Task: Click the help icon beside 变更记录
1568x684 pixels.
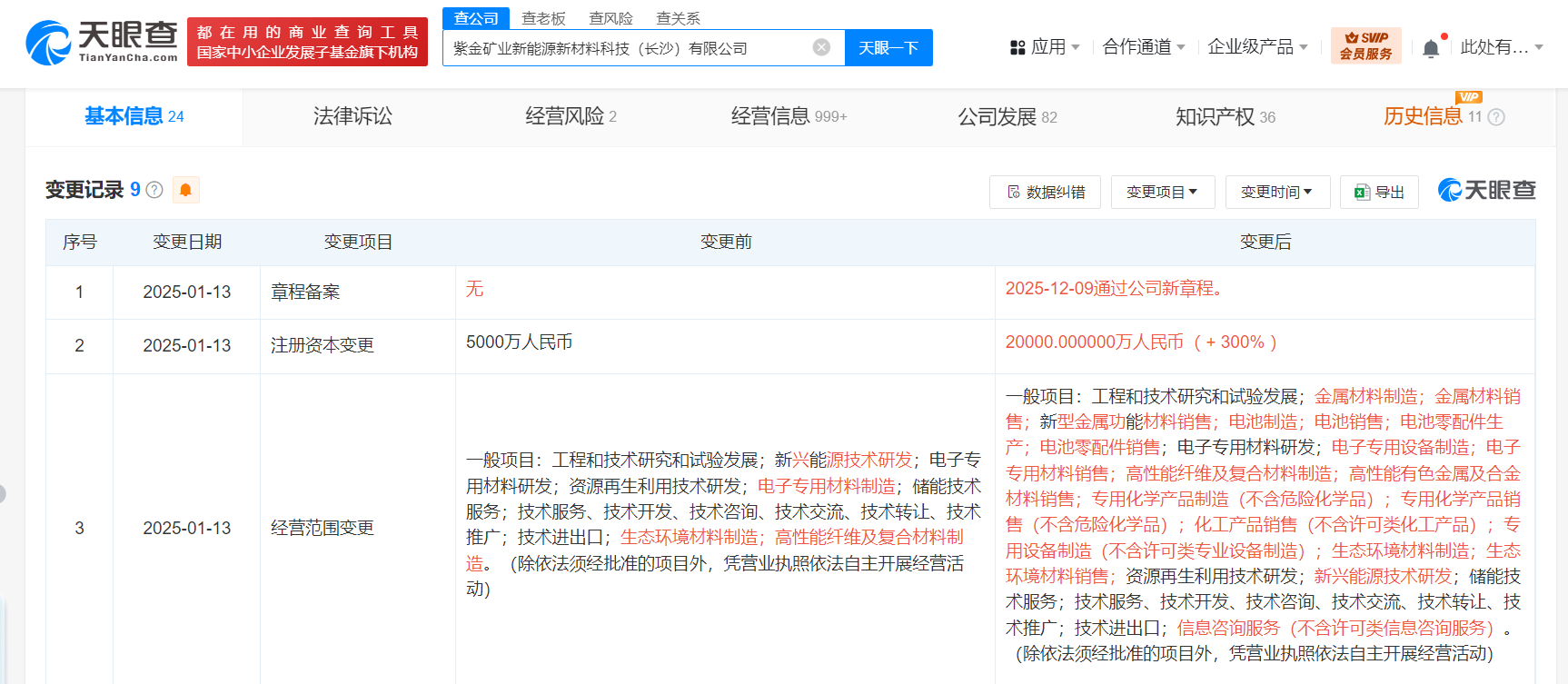Action: click(154, 190)
